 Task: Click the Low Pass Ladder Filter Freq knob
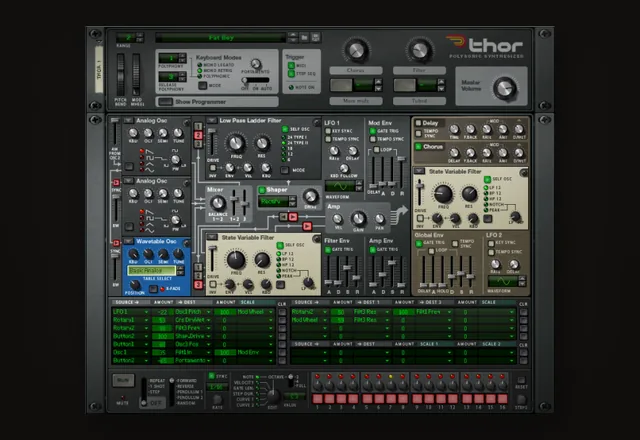(236, 143)
